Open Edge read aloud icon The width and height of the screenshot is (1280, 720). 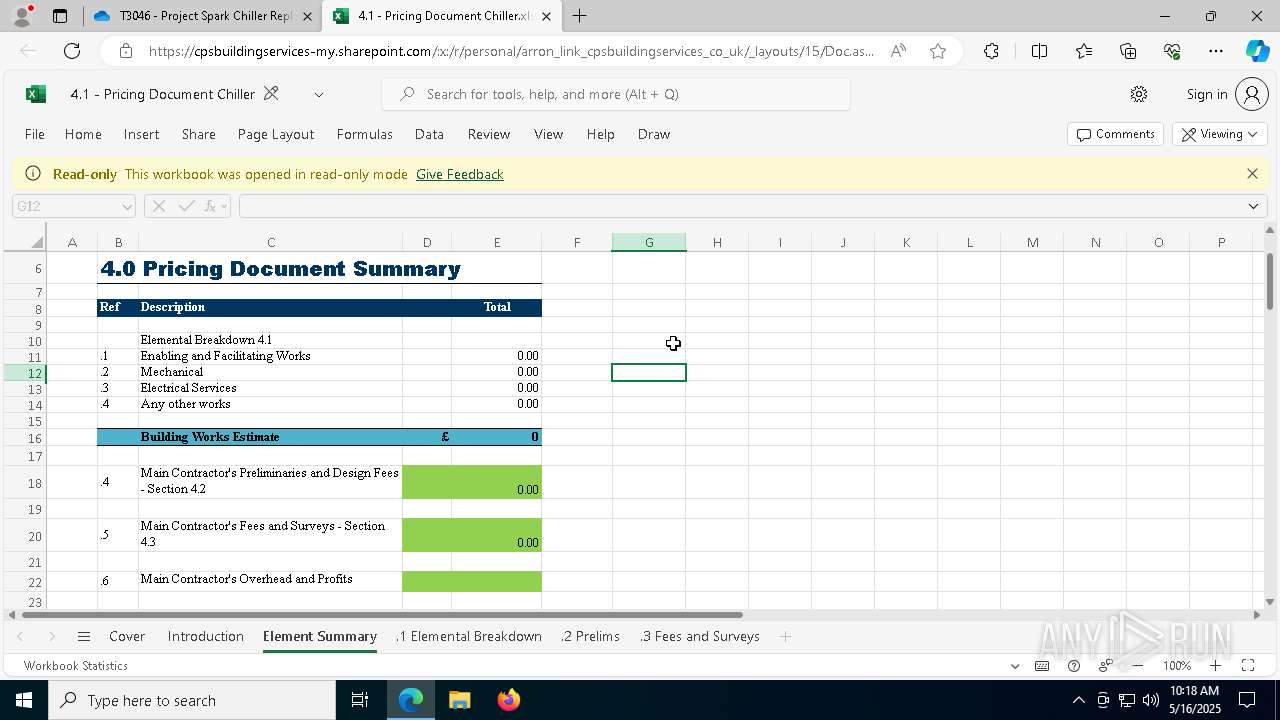898,51
